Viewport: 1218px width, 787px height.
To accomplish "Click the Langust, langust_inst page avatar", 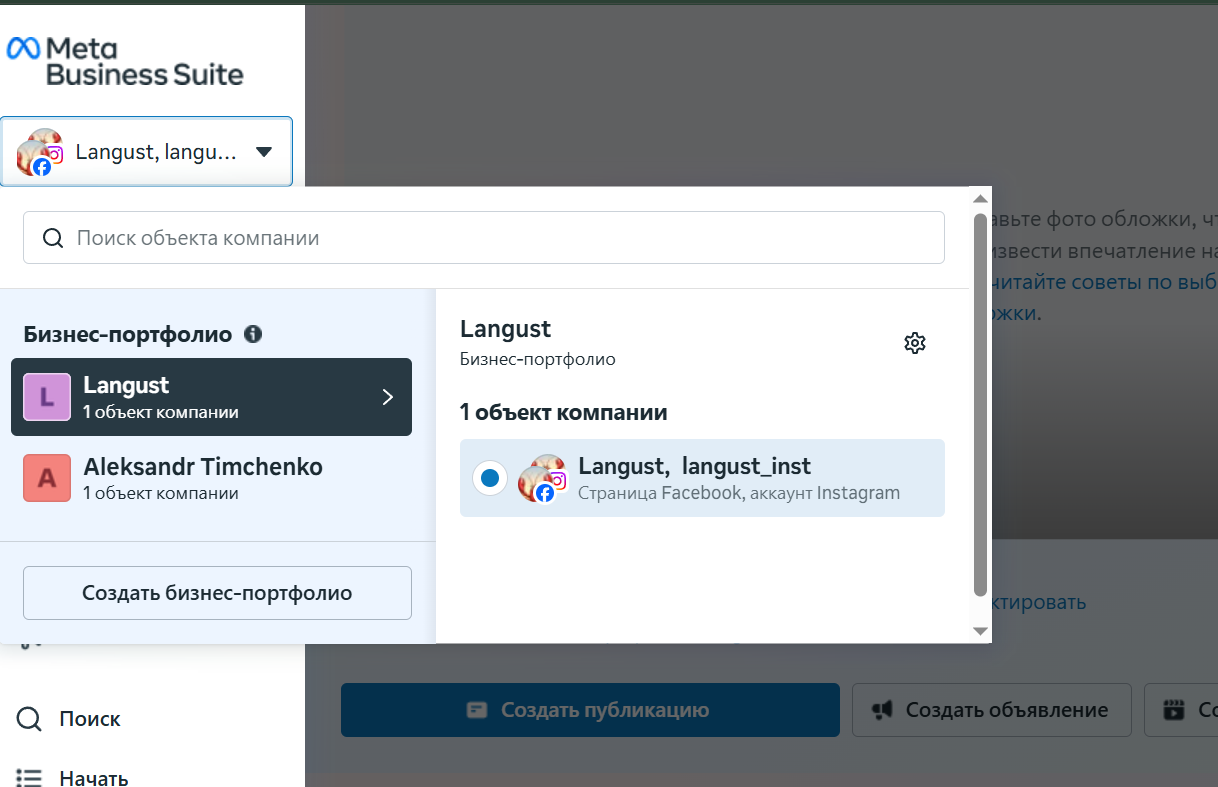I will pyautogui.click(x=543, y=478).
